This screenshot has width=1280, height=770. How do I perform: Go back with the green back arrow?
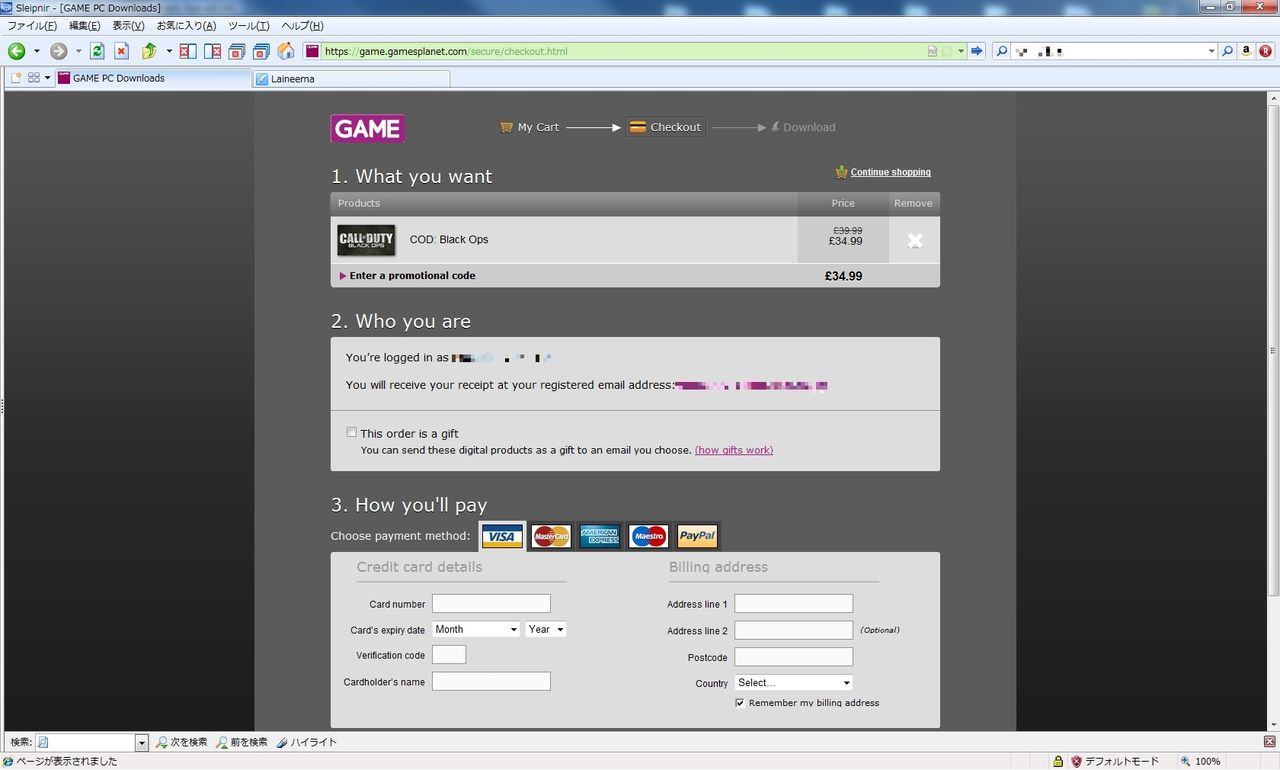coord(16,51)
